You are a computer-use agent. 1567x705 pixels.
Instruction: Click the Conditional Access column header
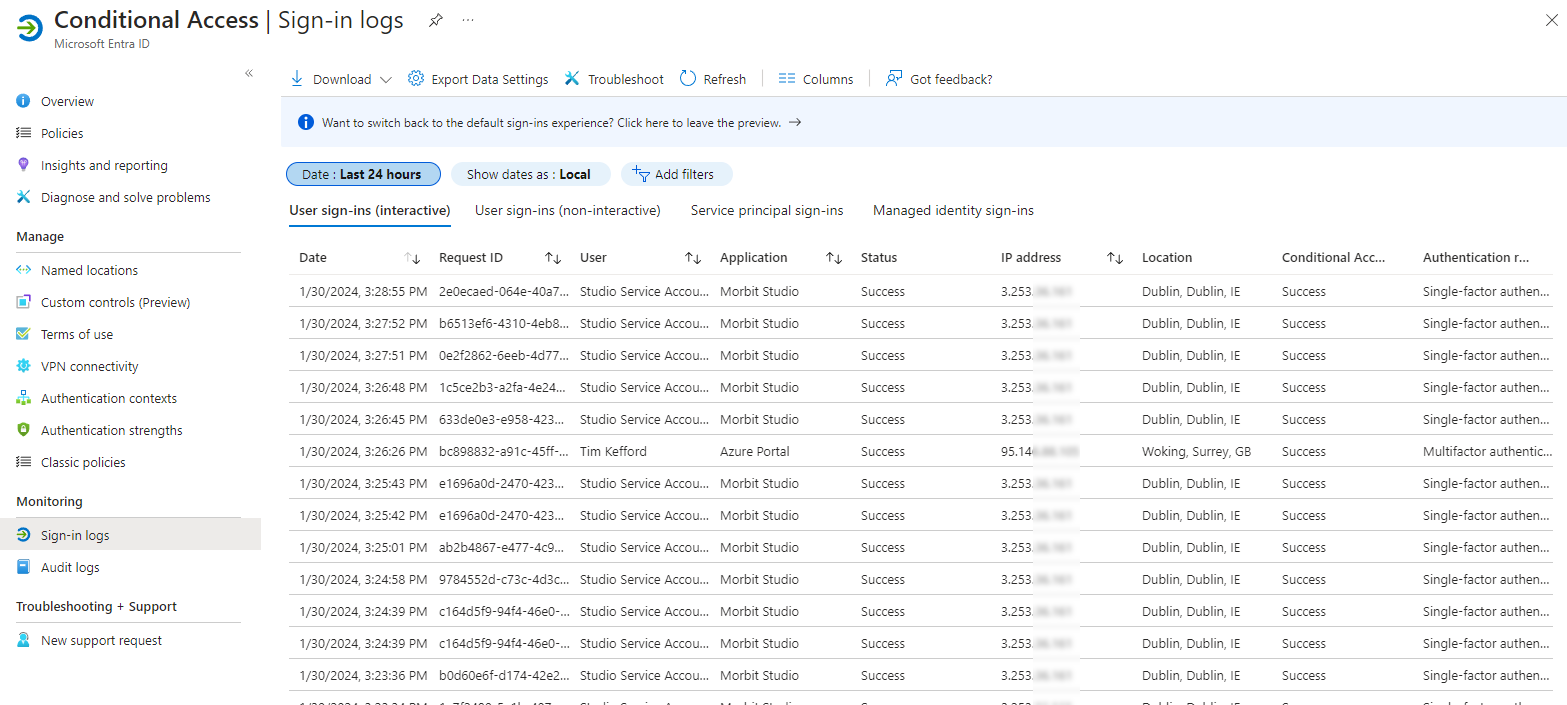coord(1334,258)
